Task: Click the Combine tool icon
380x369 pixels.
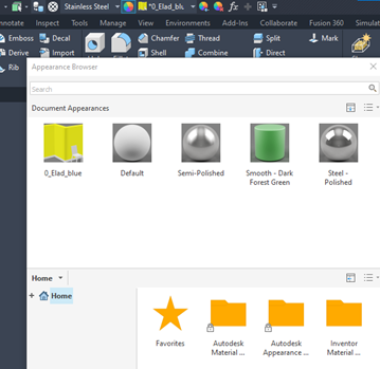Action: coord(190,53)
